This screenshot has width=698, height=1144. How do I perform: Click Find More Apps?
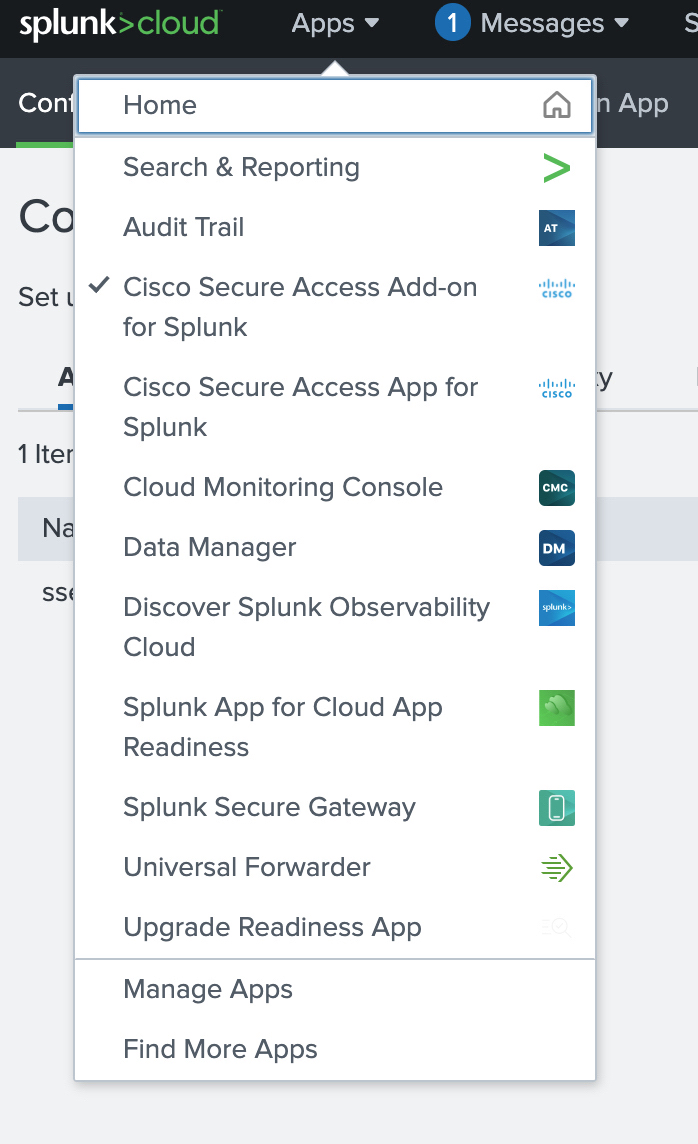pos(219,1049)
